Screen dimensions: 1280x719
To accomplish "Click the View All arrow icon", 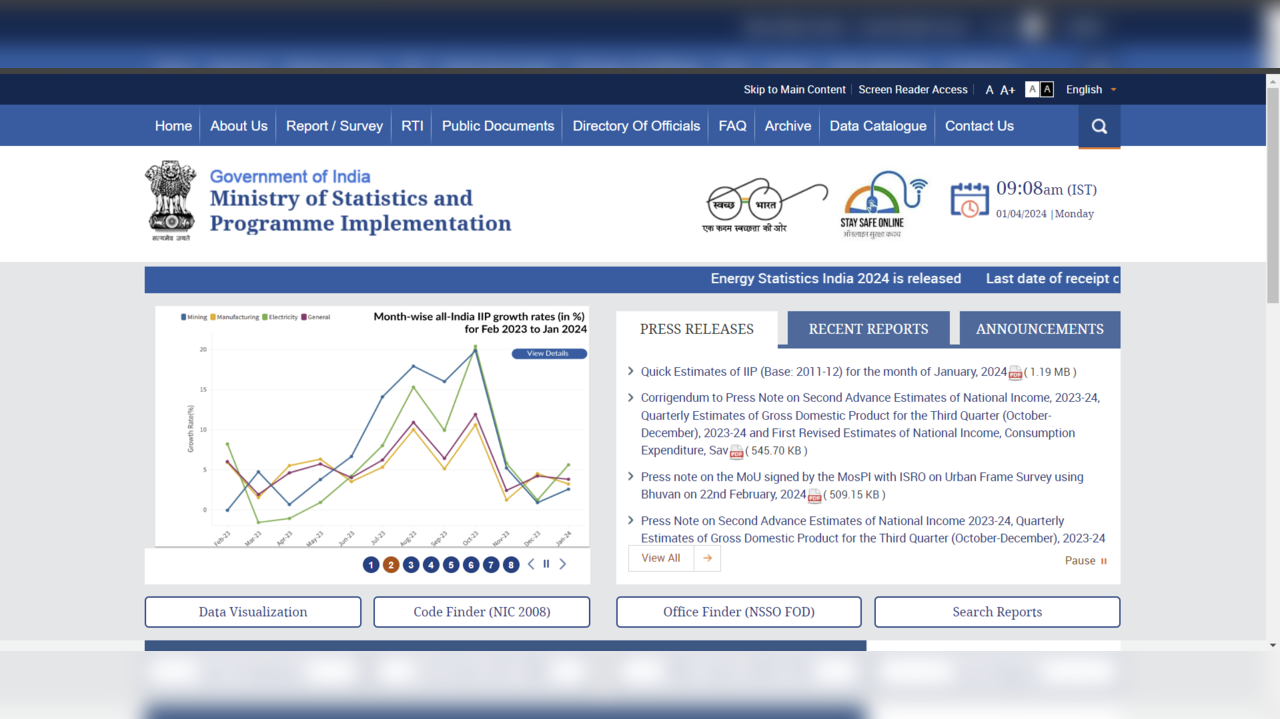I will pos(707,557).
